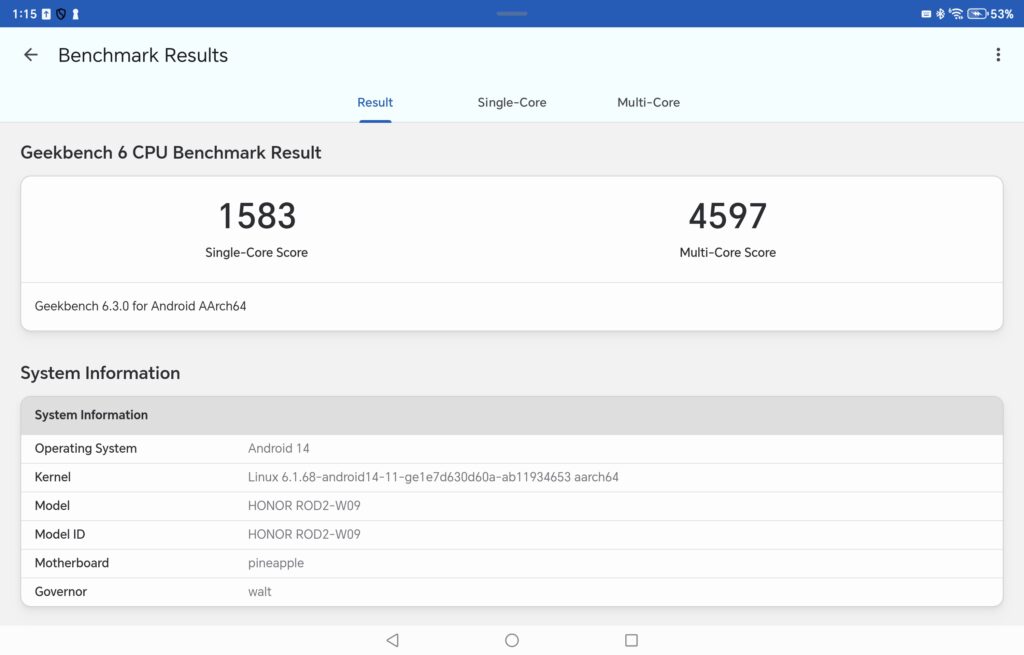The height and width of the screenshot is (655, 1024).
Task: Open the three-dot overflow menu
Action: pyautogui.click(x=997, y=55)
